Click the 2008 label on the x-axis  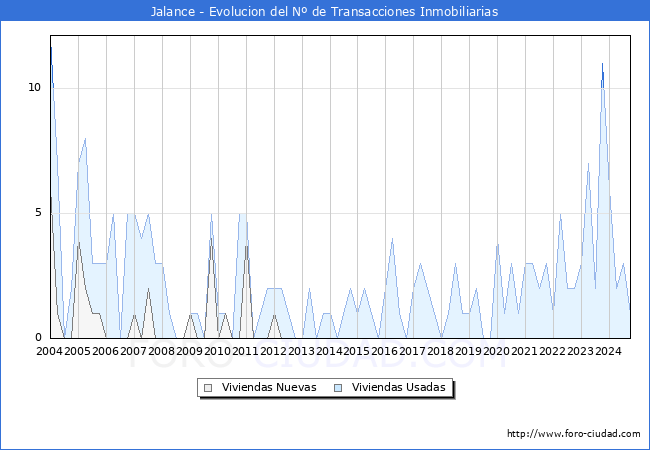[x=161, y=352]
